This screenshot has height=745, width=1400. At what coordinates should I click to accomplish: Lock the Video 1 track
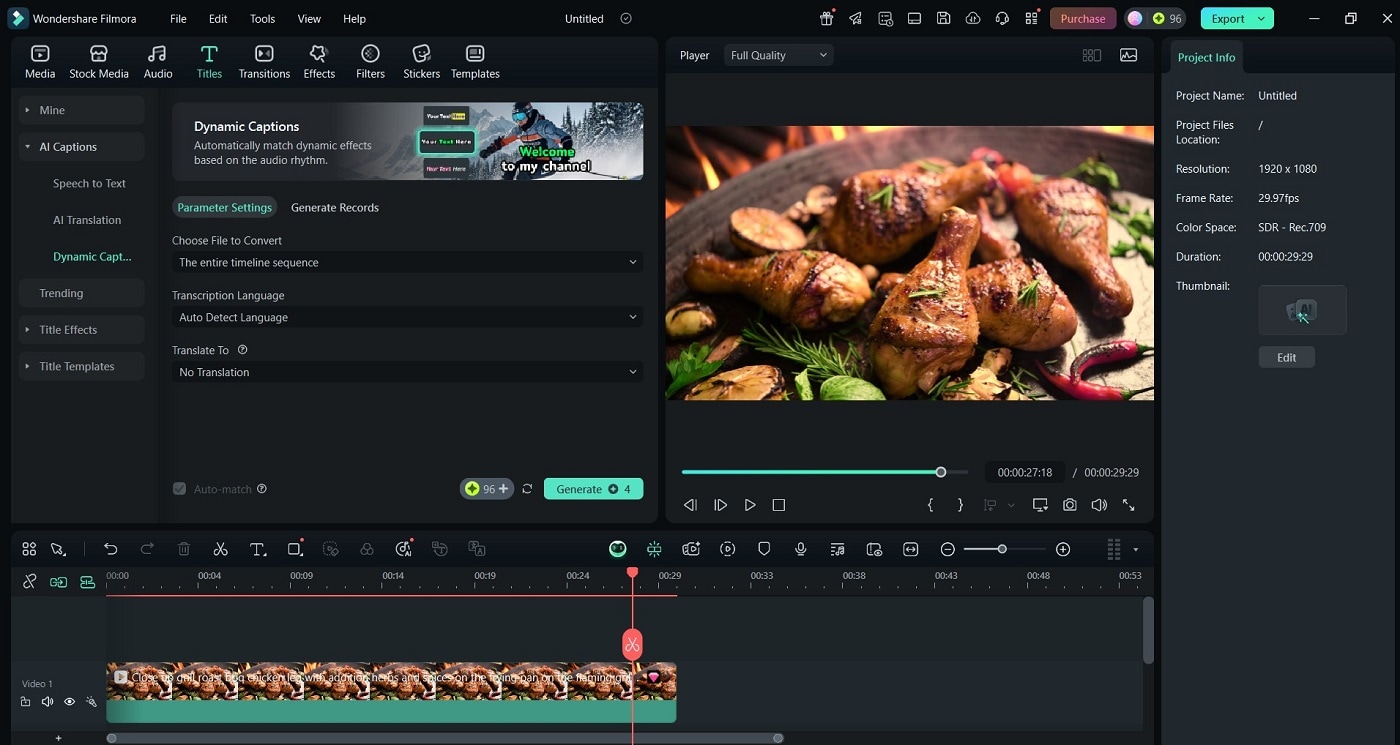(x=25, y=702)
